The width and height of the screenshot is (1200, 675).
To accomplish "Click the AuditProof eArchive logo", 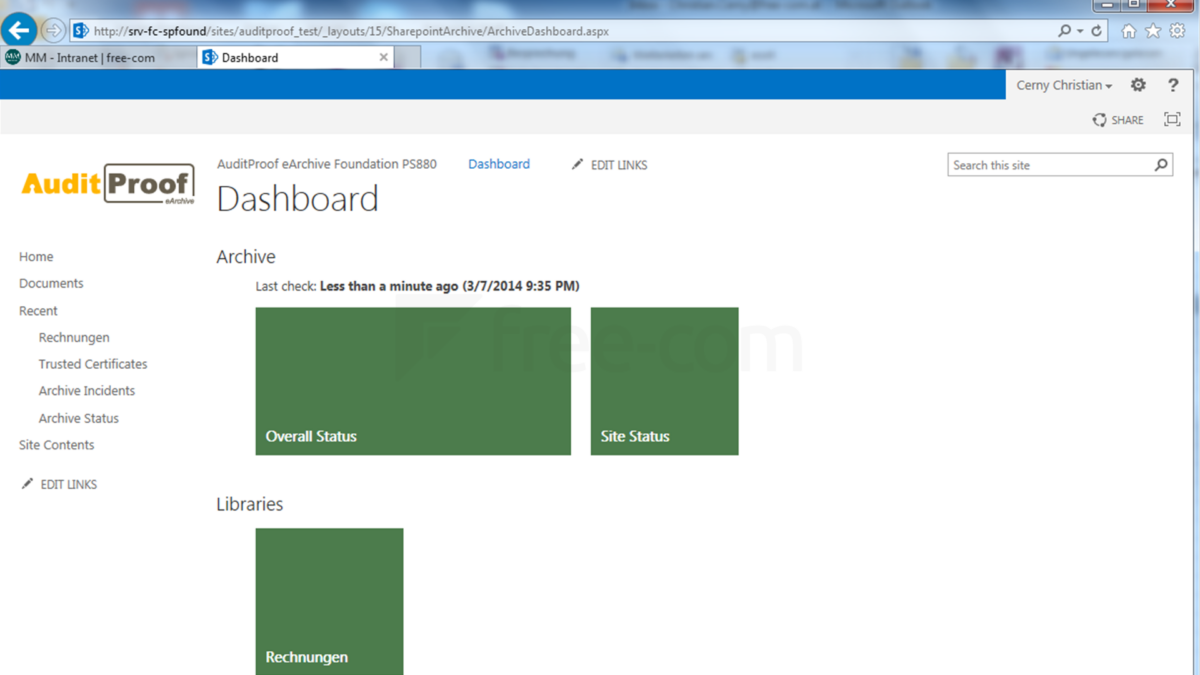I will coord(105,183).
